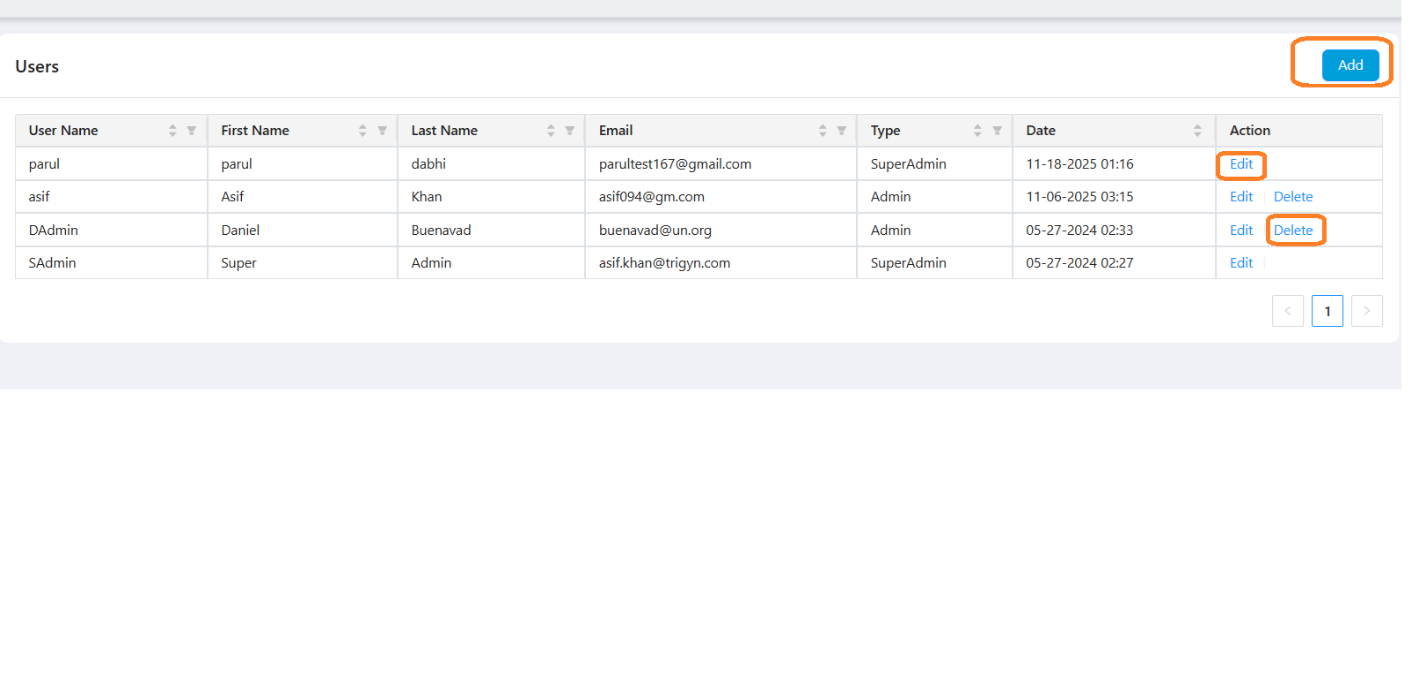This screenshot has width=1426, height=688.
Task: Sort by Date using sort arrows
Action: (x=1197, y=131)
